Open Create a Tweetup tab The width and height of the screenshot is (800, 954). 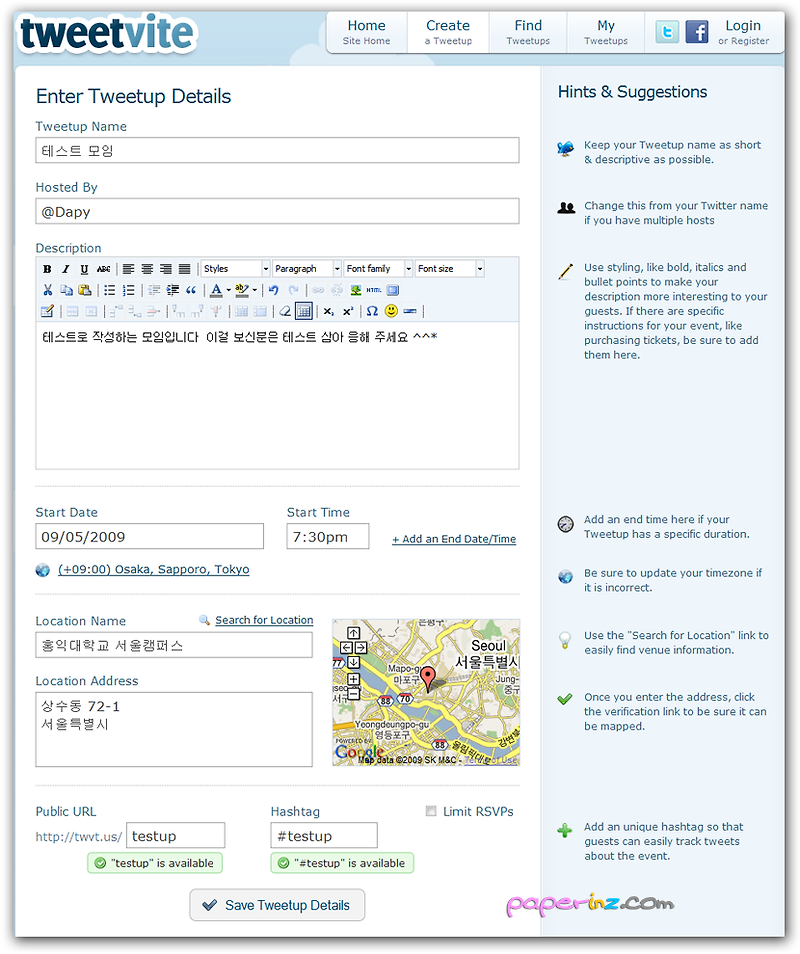pos(448,32)
